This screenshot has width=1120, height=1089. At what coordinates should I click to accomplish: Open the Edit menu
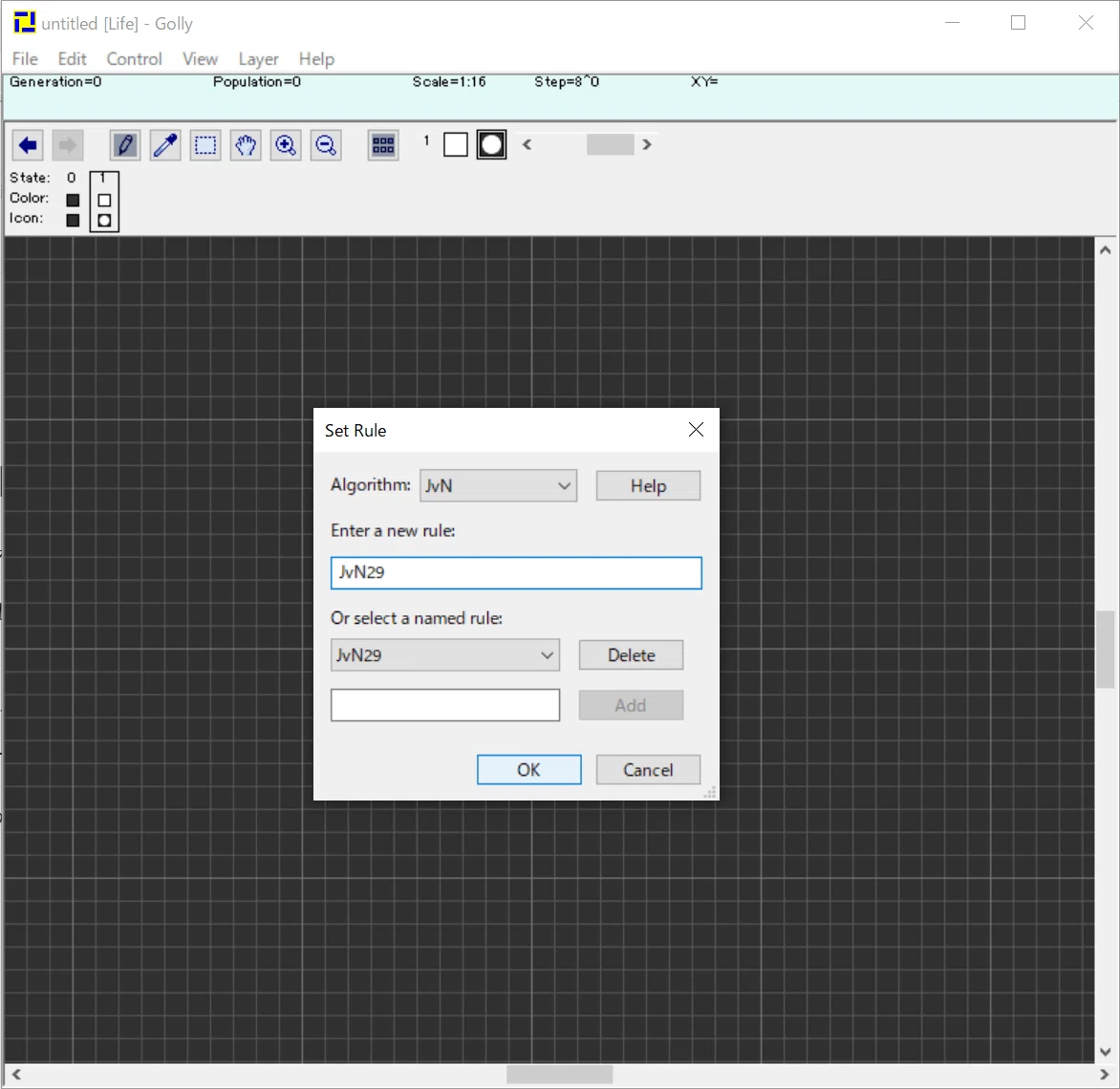pyautogui.click(x=72, y=59)
